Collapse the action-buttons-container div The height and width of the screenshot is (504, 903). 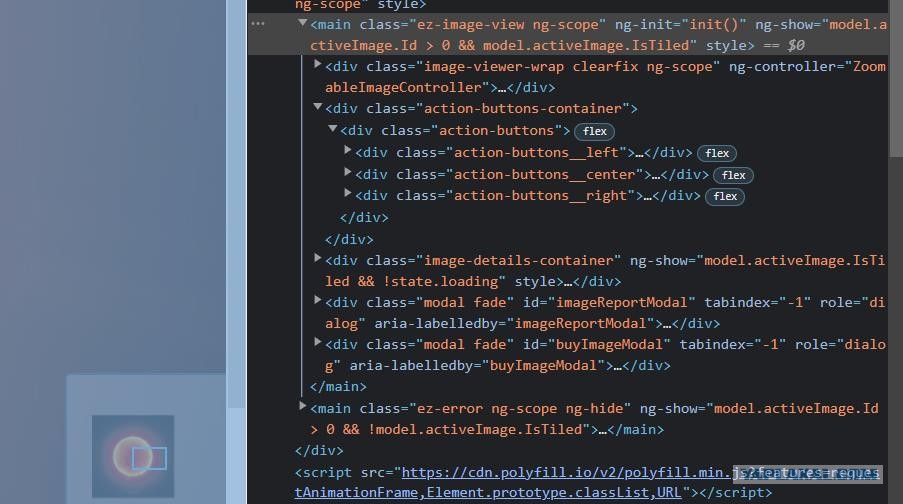(317, 107)
